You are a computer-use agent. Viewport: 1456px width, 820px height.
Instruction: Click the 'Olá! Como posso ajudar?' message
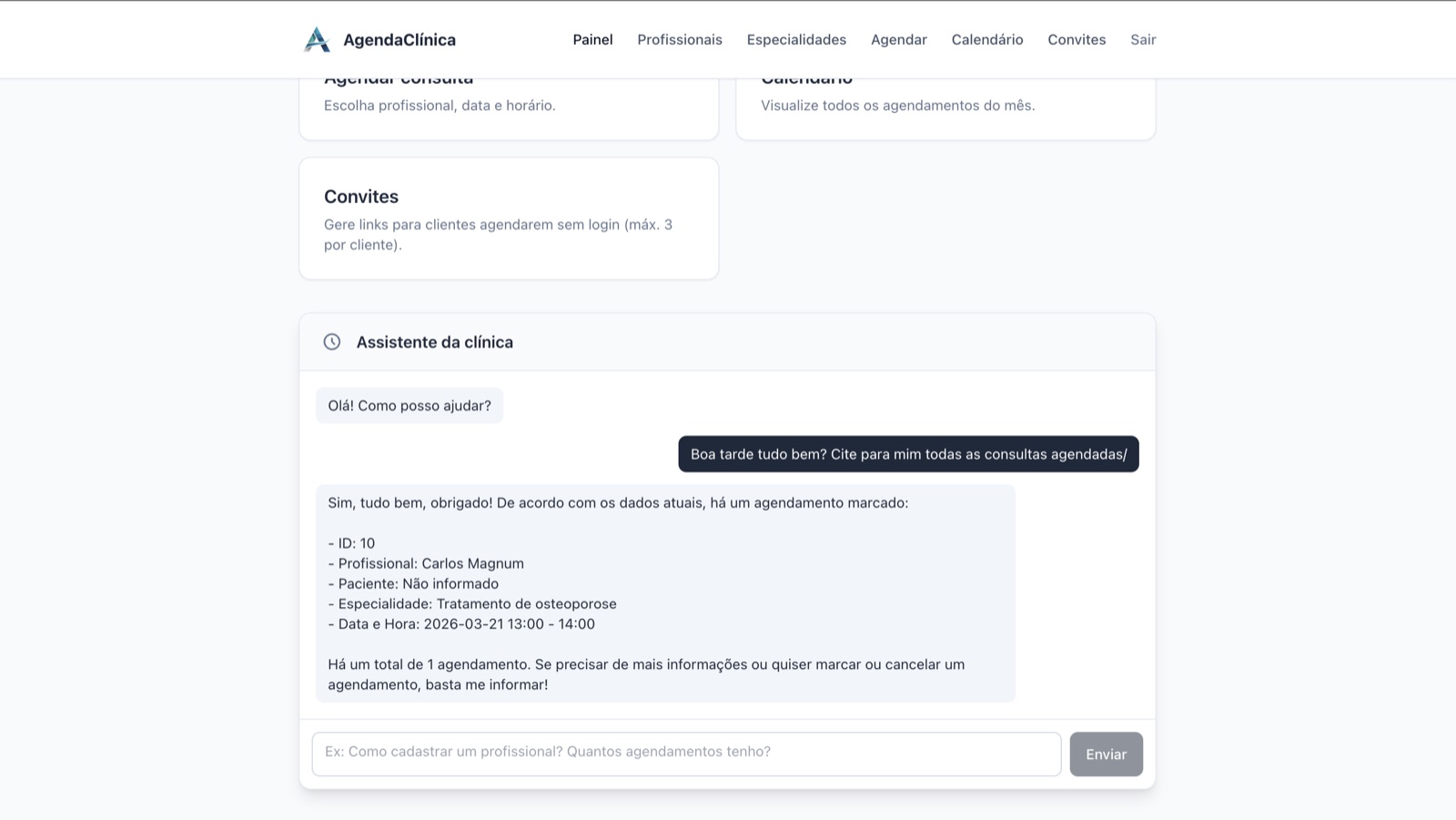(409, 406)
